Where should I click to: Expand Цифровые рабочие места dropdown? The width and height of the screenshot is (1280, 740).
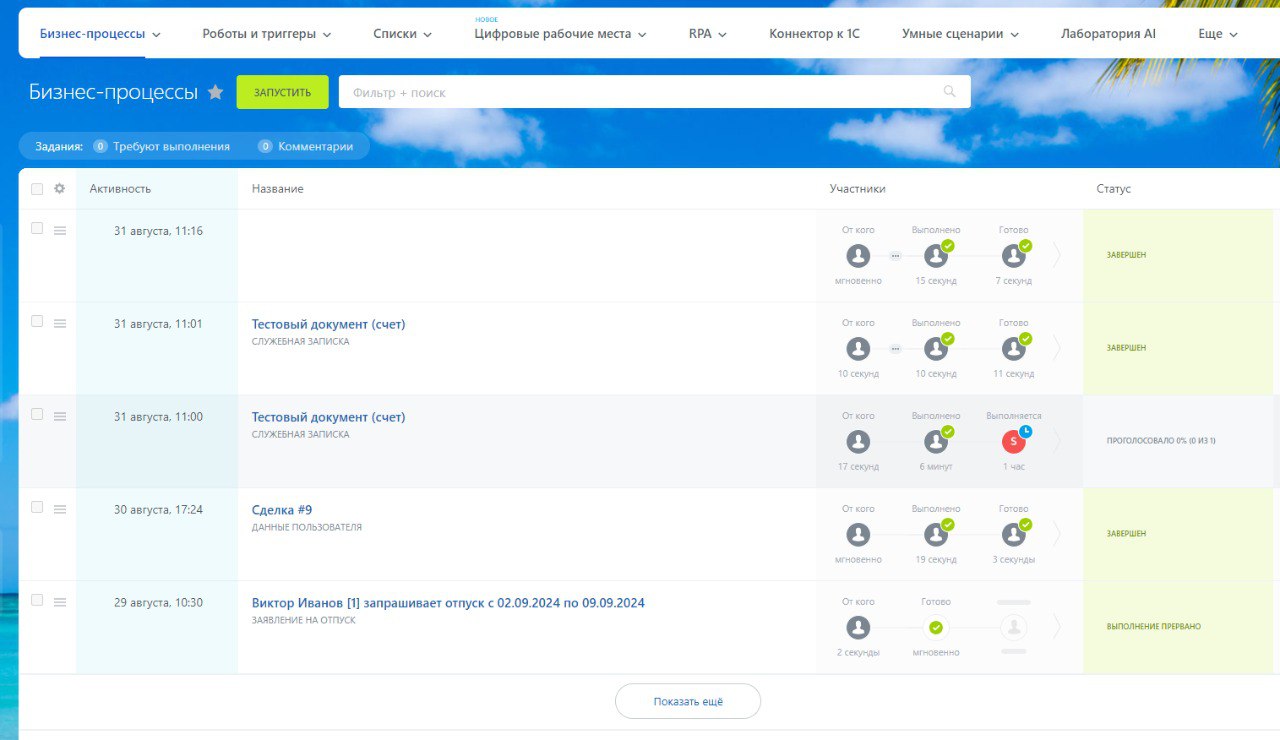(642, 34)
